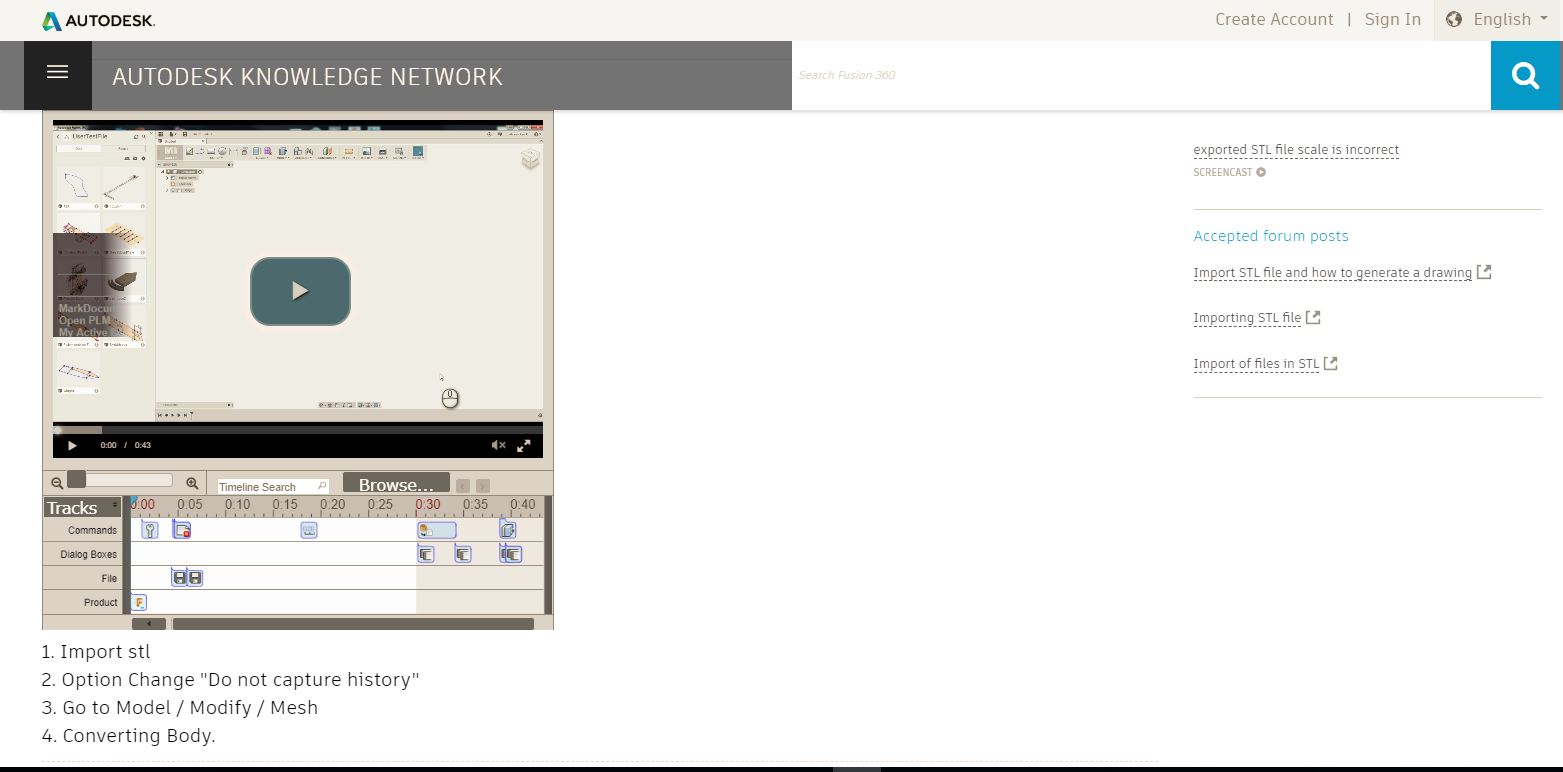Click external link icon beside 'Importing STL file'
This screenshot has height=772, width=1563.
(1314, 317)
